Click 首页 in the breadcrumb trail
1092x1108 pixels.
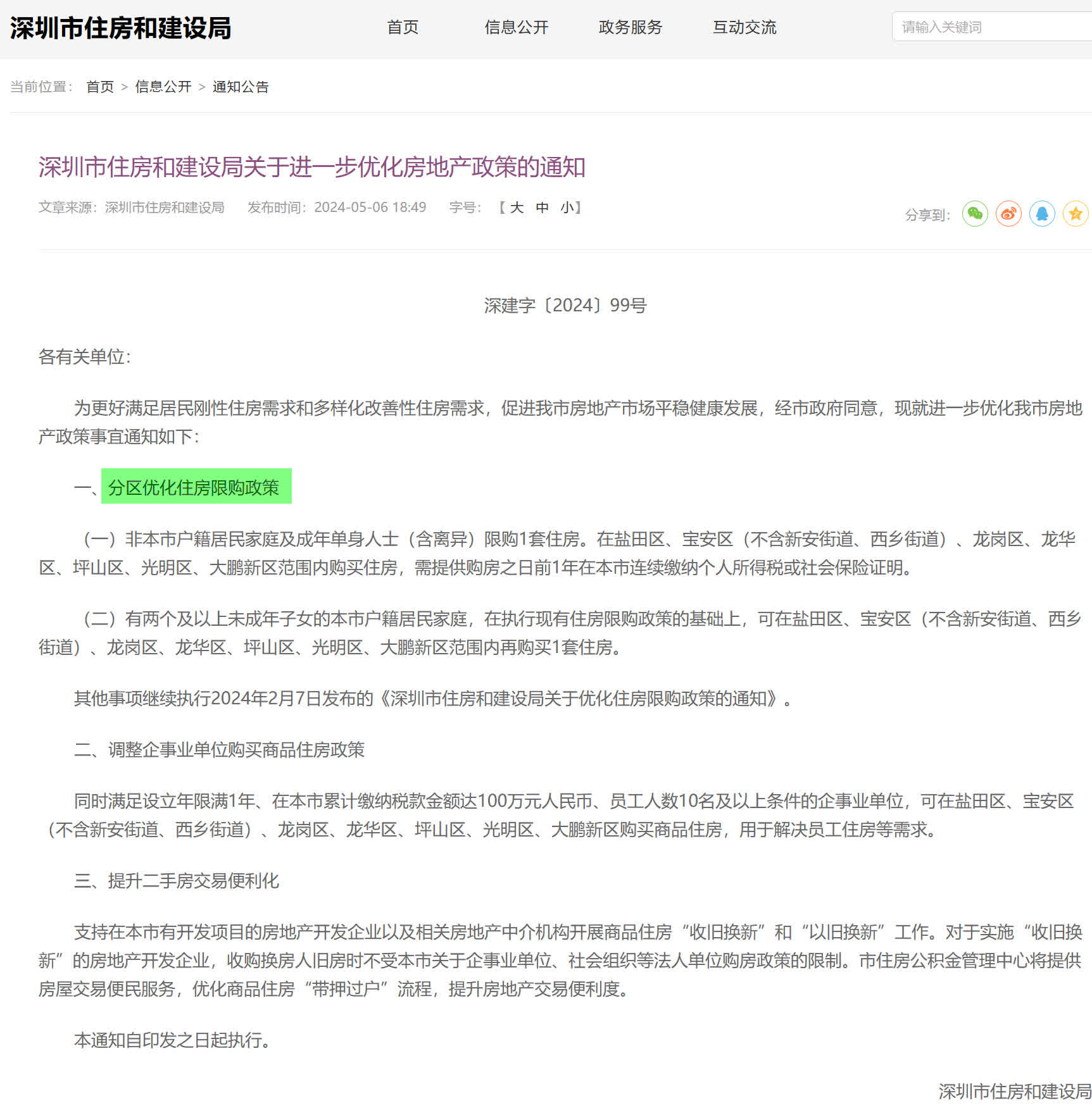pos(100,87)
